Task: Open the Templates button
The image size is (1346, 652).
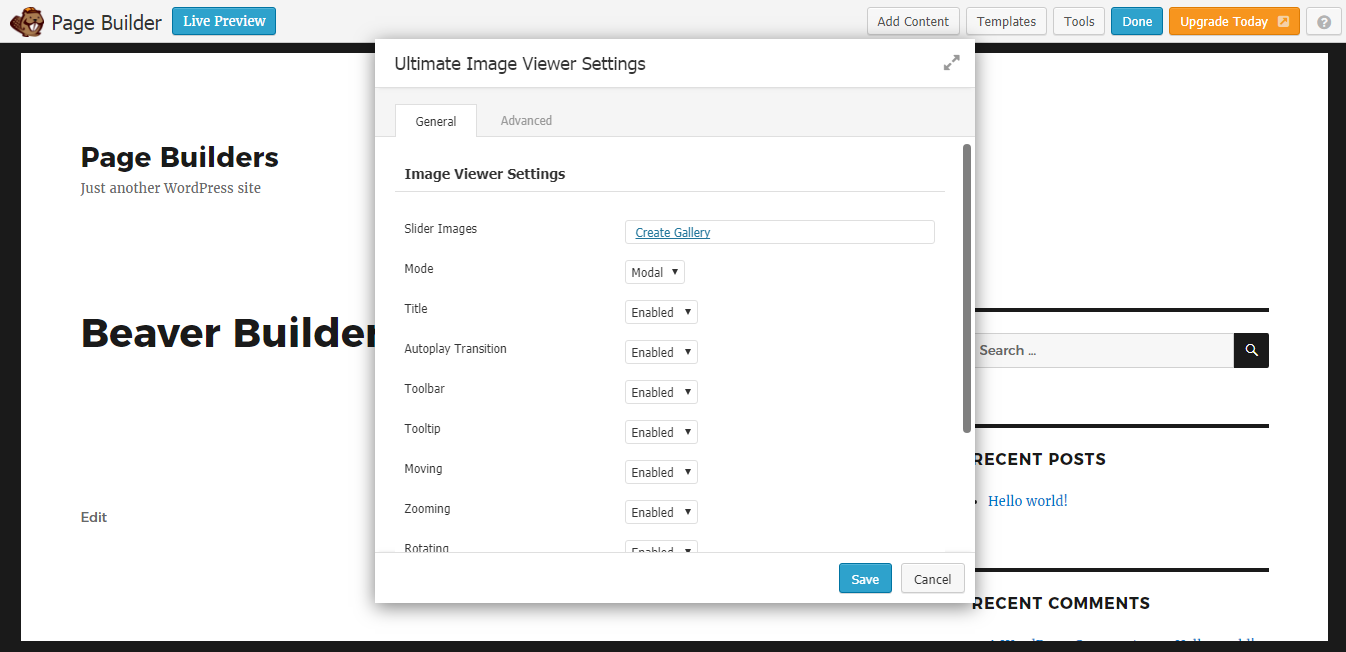Action: [x=1007, y=21]
